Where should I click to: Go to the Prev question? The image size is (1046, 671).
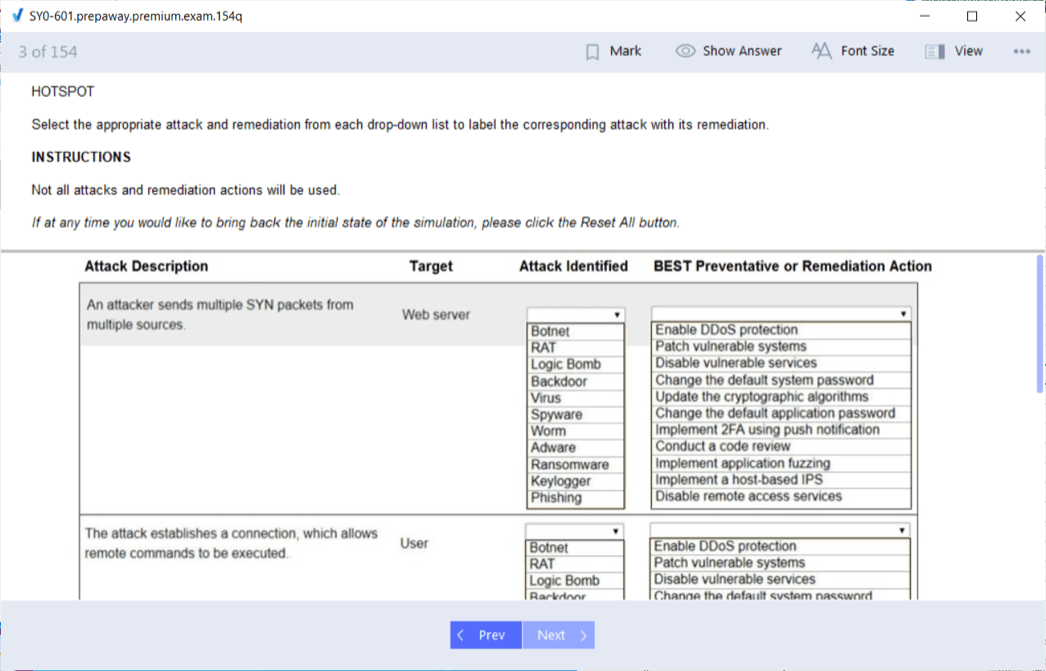[485, 635]
